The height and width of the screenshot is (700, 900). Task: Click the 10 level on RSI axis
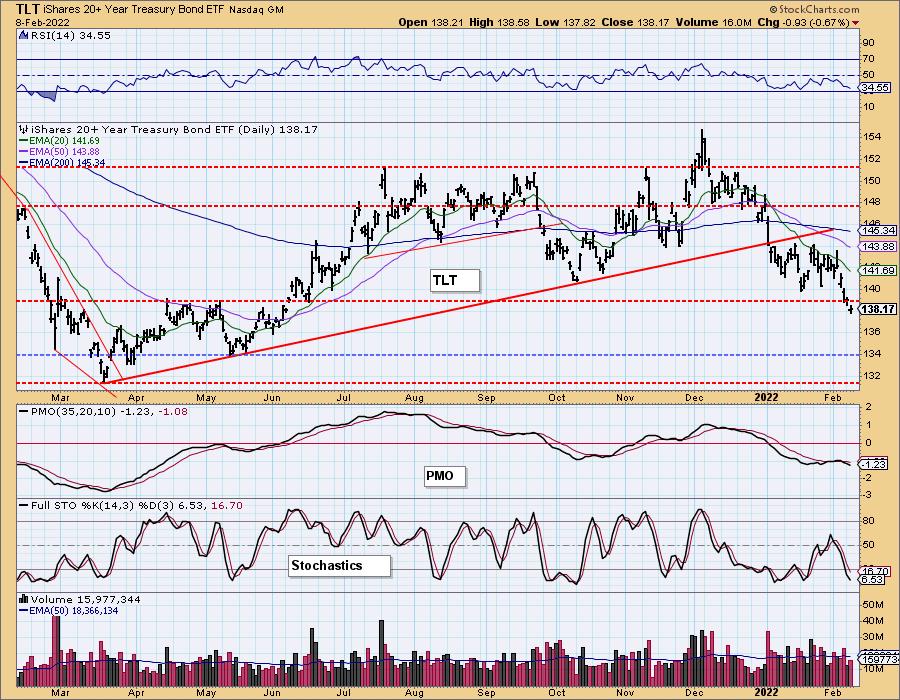868,107
